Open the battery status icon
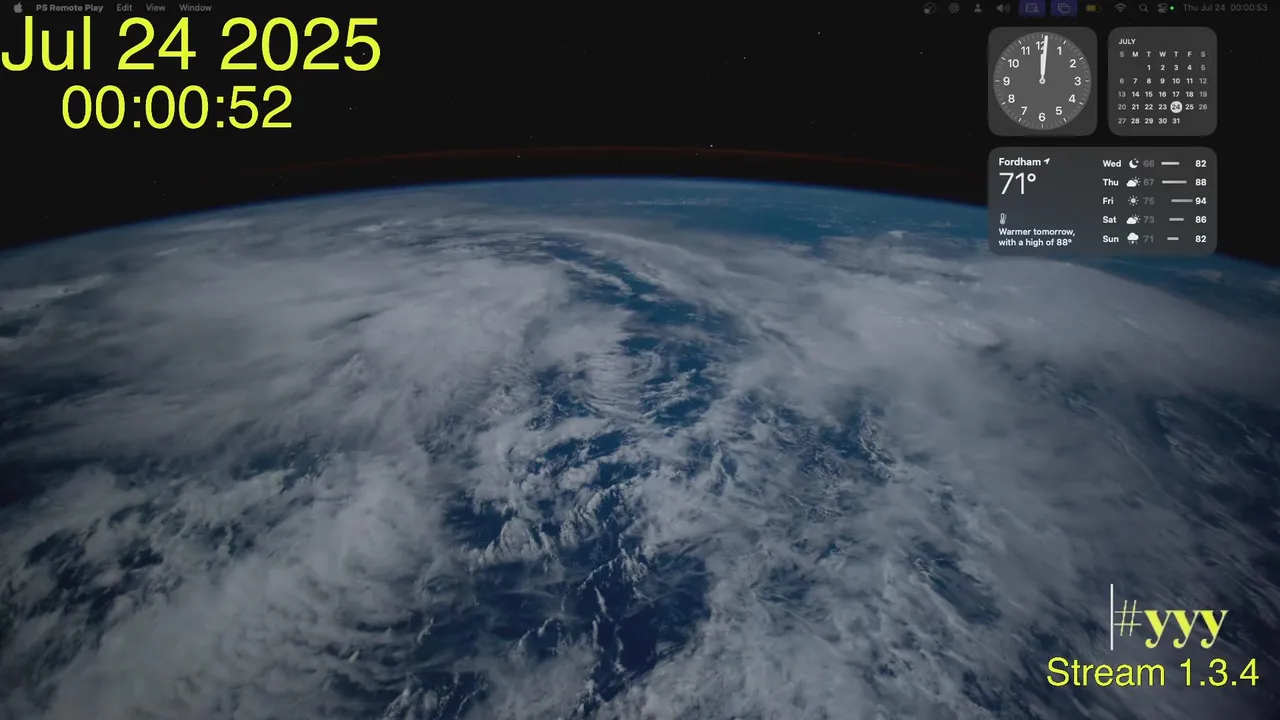The height and width of the screenshot is (720, 1280). click(x=1093, y=7)
